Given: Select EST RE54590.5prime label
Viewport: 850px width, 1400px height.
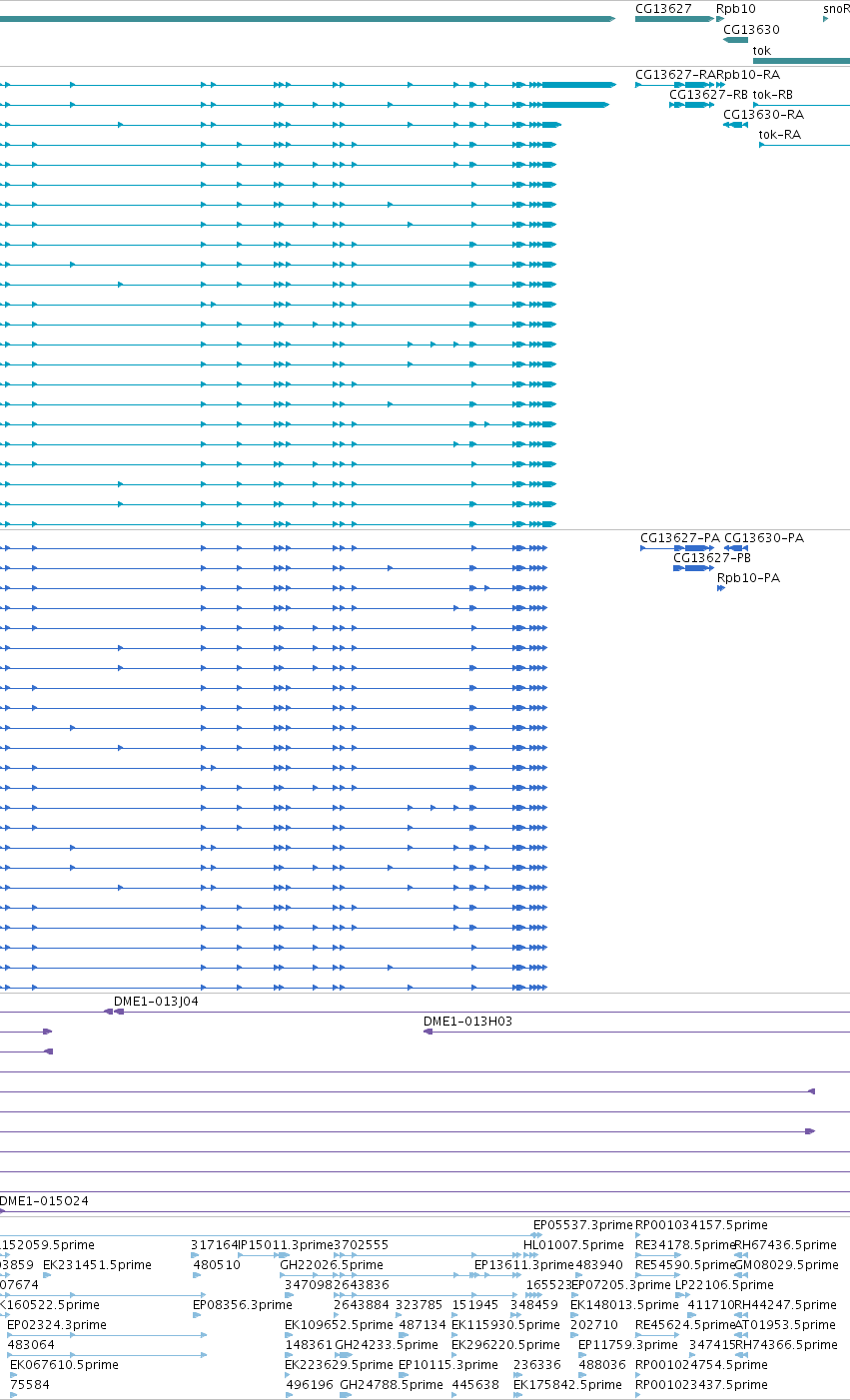Looking at the screenshot, I should pyautogui.click(x=685, y=1265).
